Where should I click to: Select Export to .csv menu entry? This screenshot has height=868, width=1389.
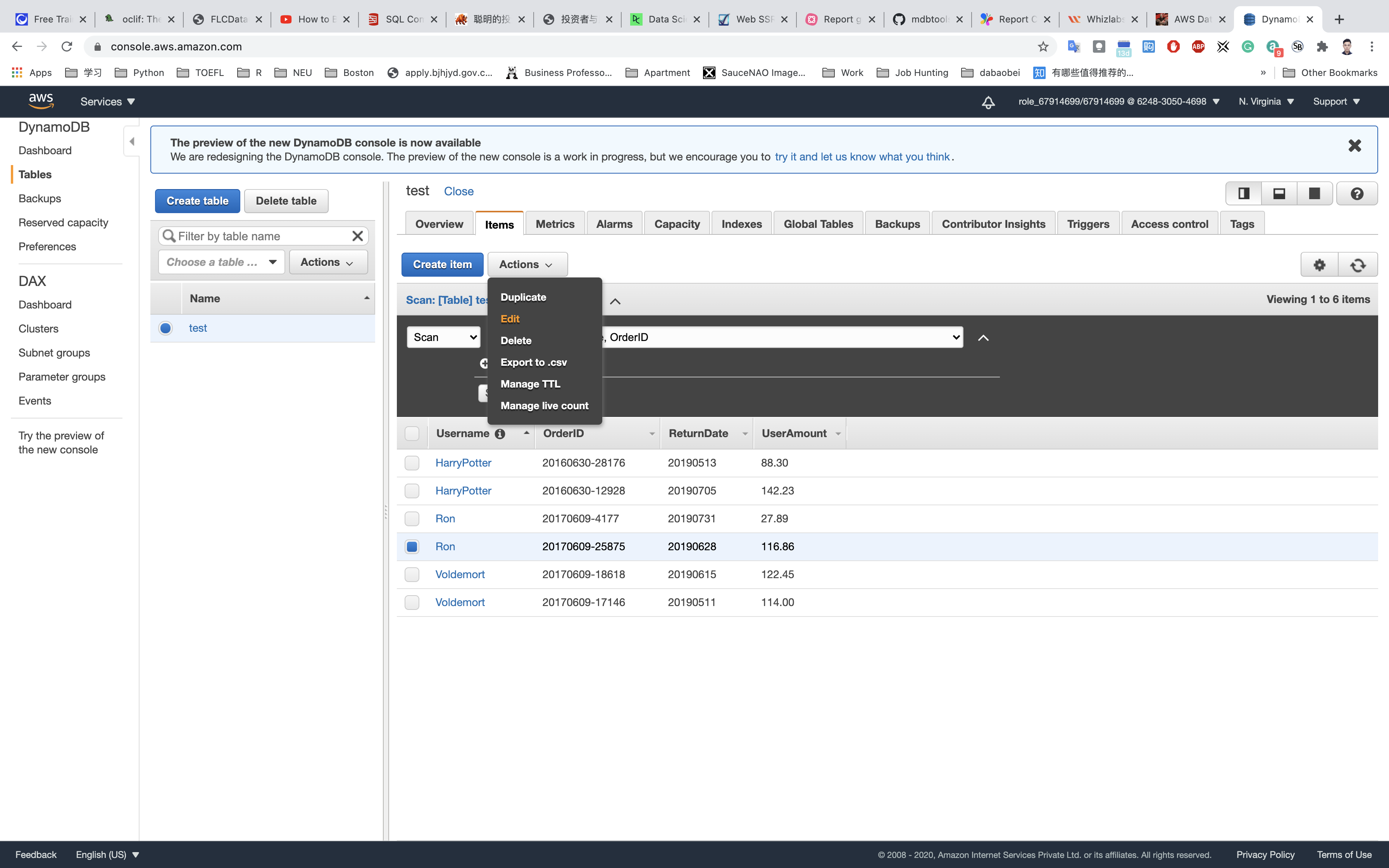pos(533,362)
